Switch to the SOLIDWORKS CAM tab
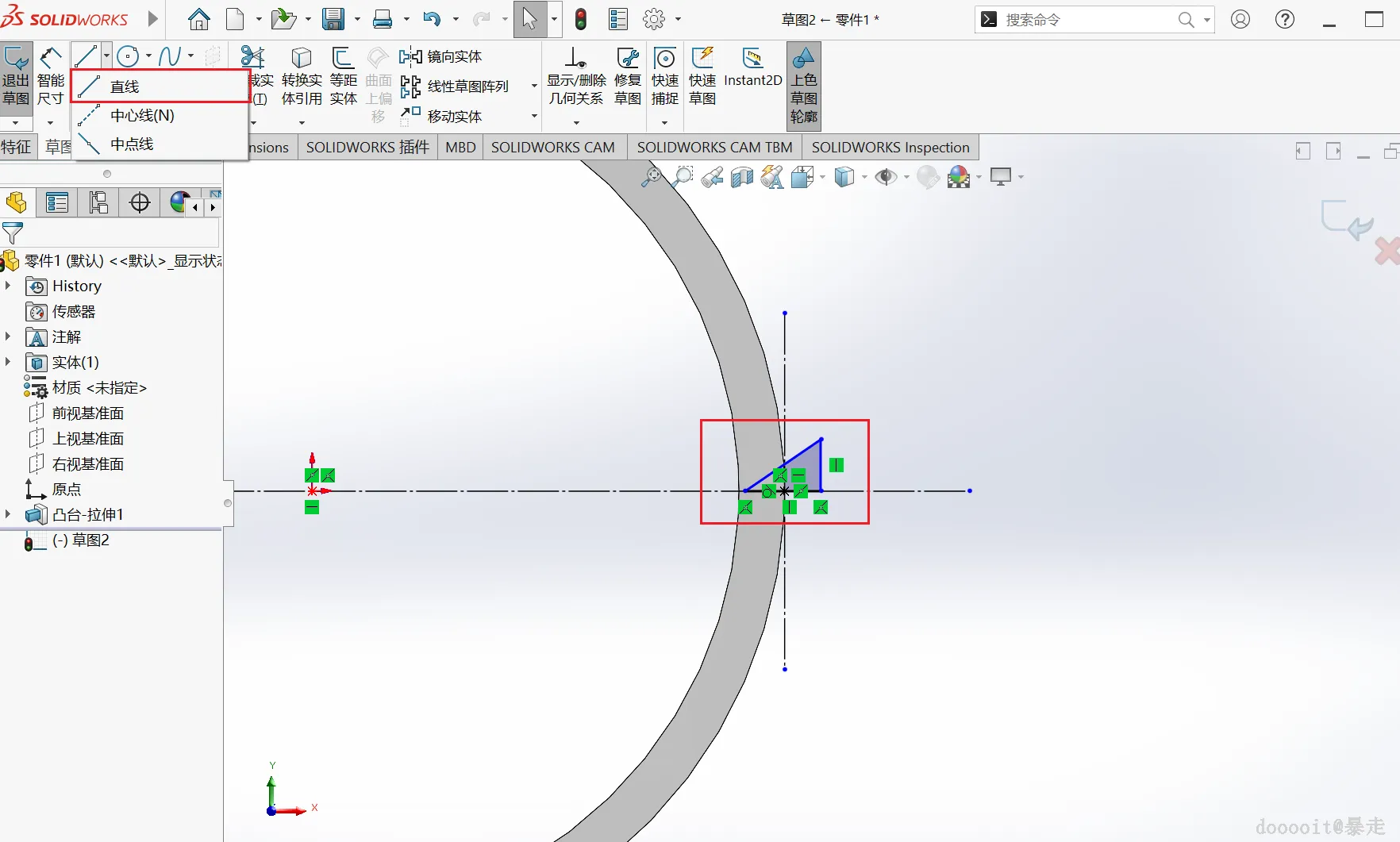 click(x=553, y=147)
